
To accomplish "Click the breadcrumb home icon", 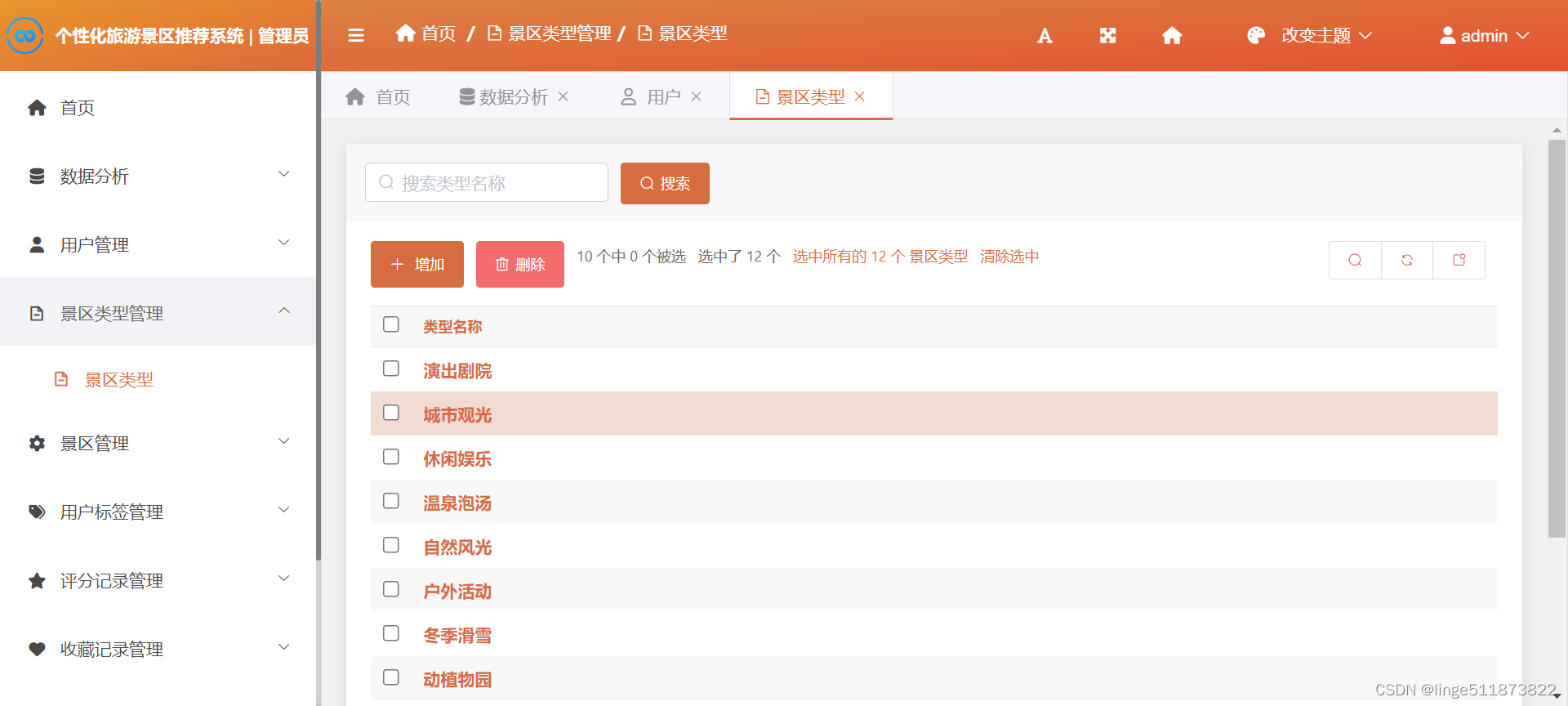I will click(405, 33).
